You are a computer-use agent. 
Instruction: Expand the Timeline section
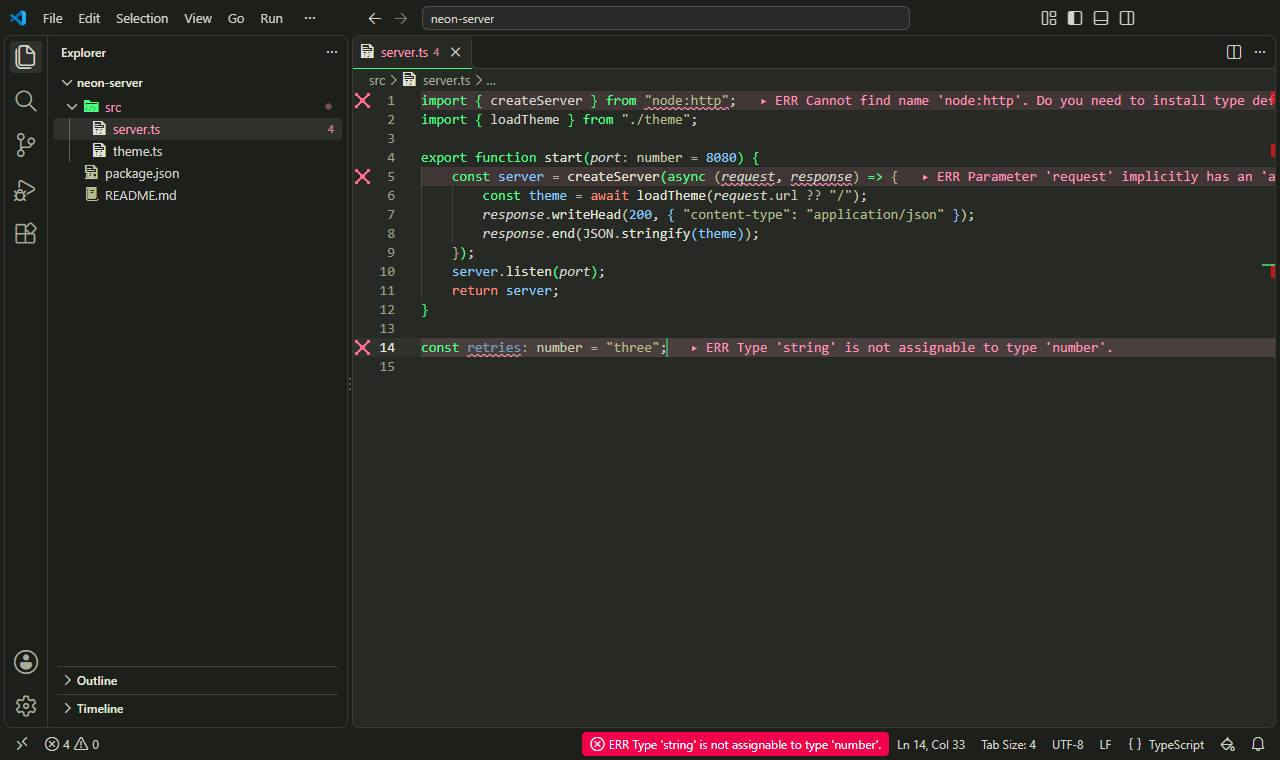(x=198, y=709)
